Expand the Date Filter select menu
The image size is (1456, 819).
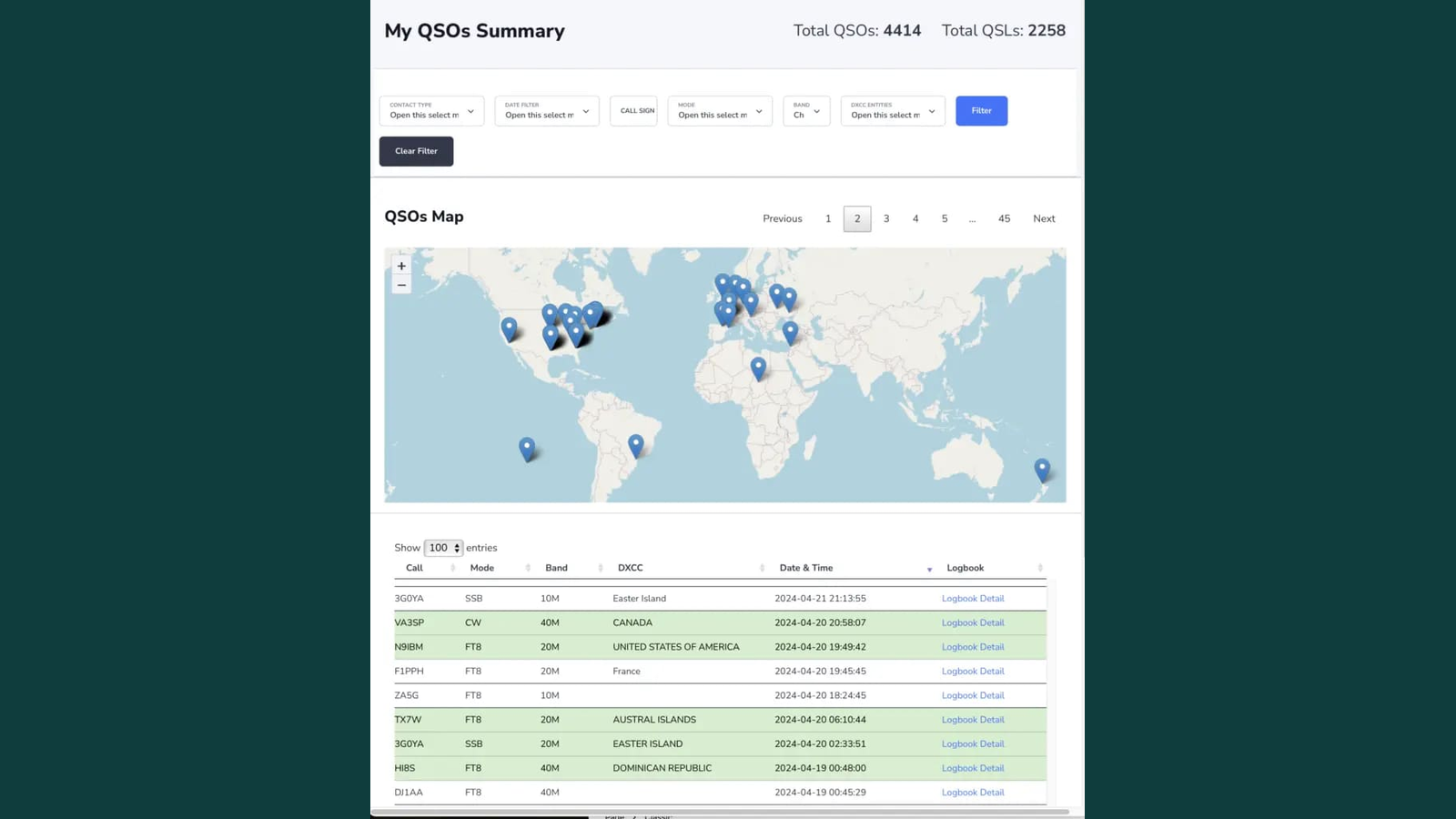pyautogui.click(x=547, y=111)
